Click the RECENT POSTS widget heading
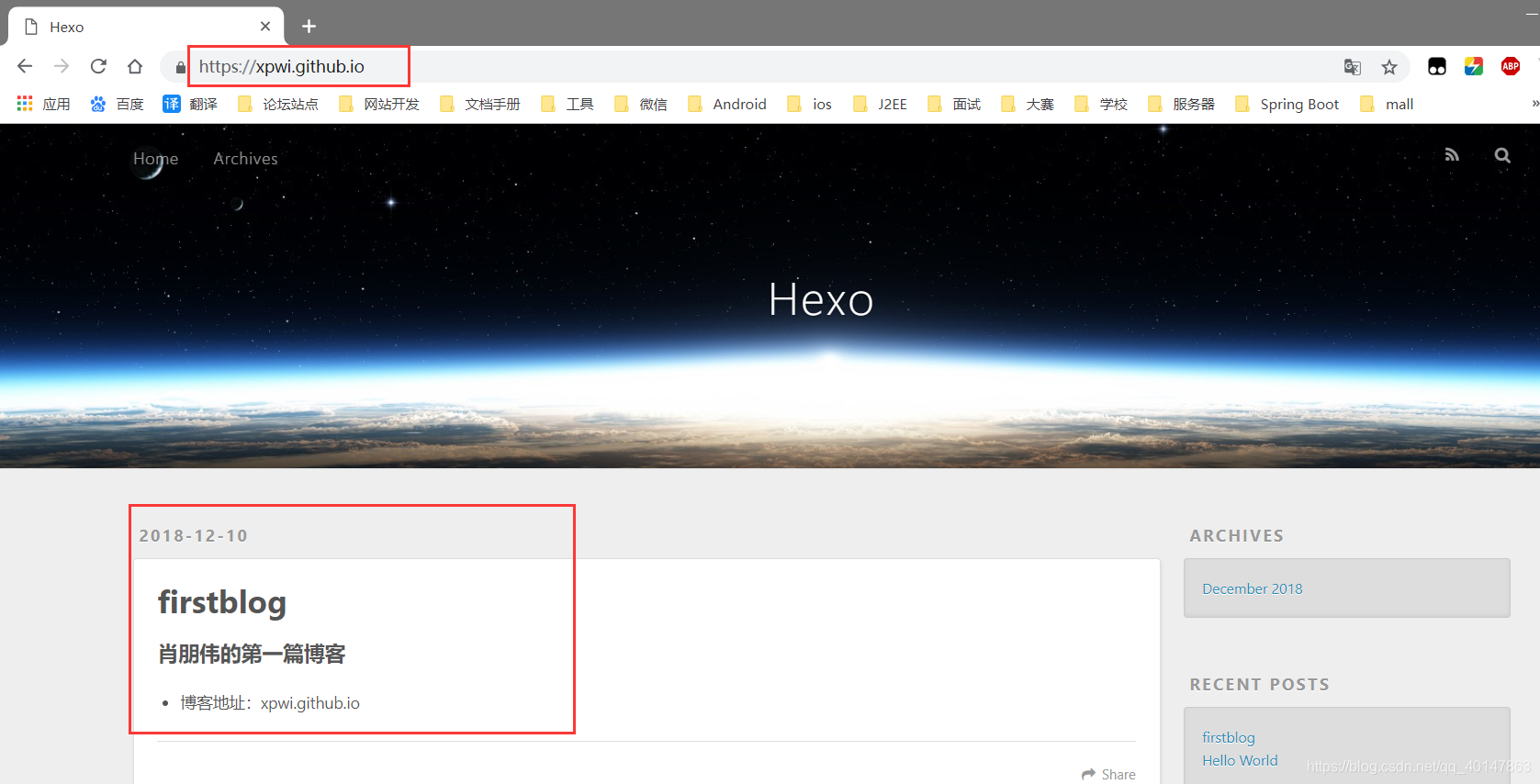The width and height of the screenshot is (1540, 784). [x=1259, y=684]
